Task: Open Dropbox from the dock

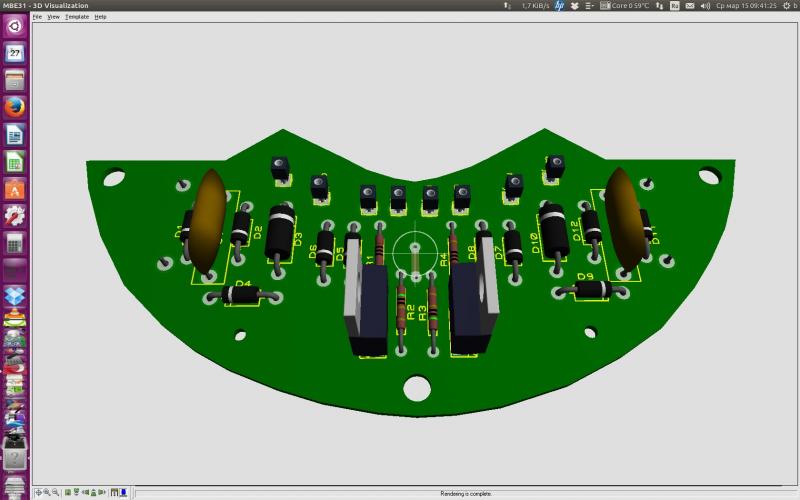Action: (x=15, y=296)
